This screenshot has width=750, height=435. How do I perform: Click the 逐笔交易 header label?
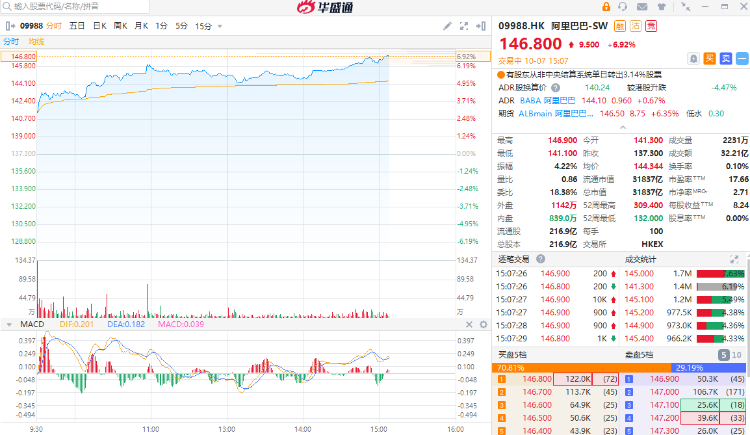(x=513, y=259)
